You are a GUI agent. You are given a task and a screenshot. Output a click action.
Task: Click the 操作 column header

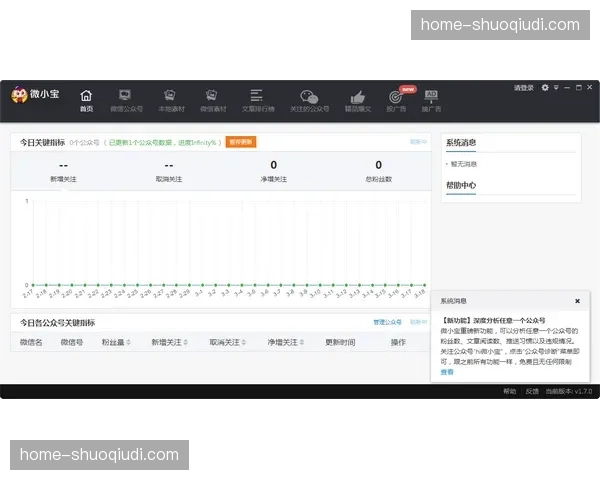click(398, 342)
